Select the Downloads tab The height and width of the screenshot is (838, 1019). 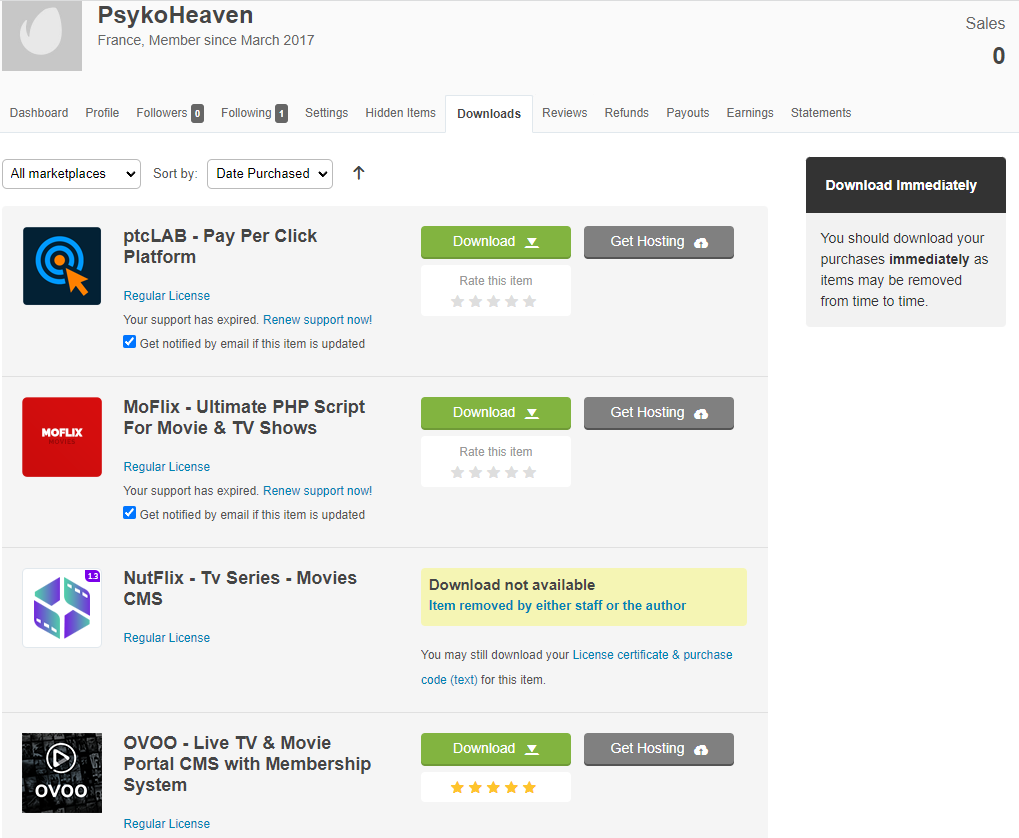[x=489, y=114]
